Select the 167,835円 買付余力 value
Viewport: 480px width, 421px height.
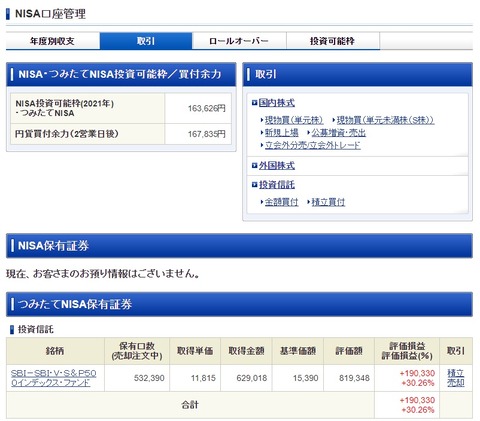click(x=207, y=134)
